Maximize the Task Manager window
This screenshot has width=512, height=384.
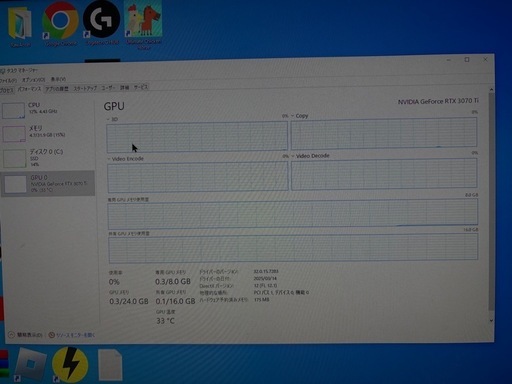coord(467,60)
